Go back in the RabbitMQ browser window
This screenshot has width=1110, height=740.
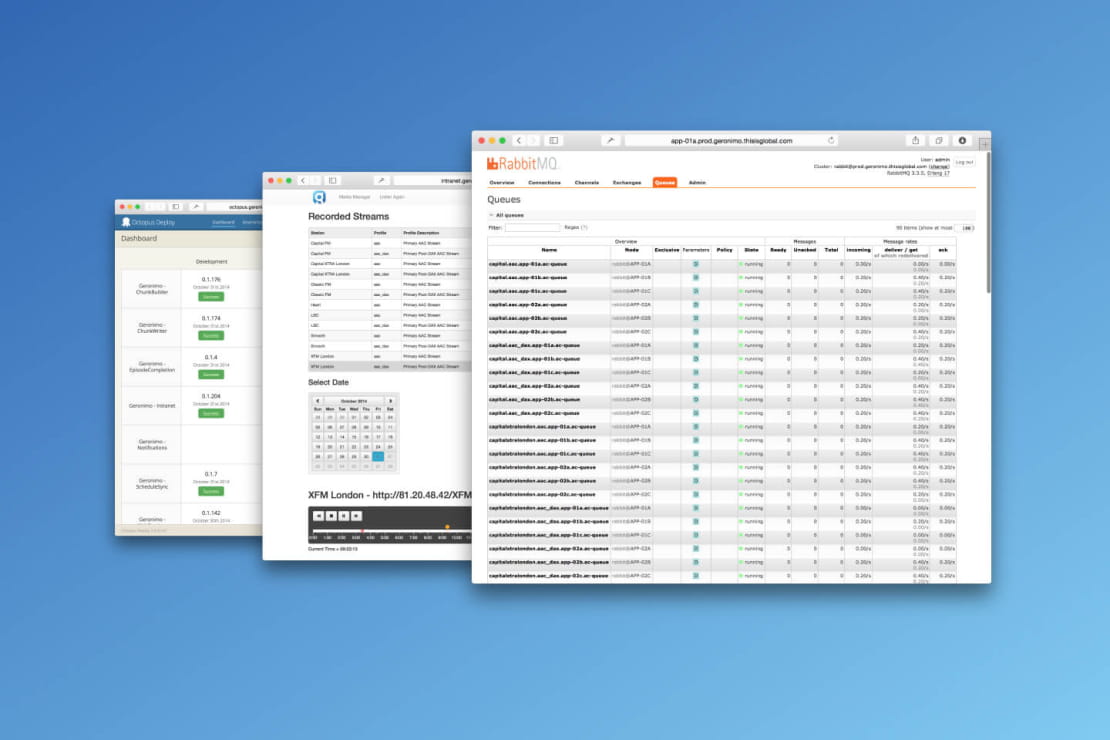pos(519,141)
